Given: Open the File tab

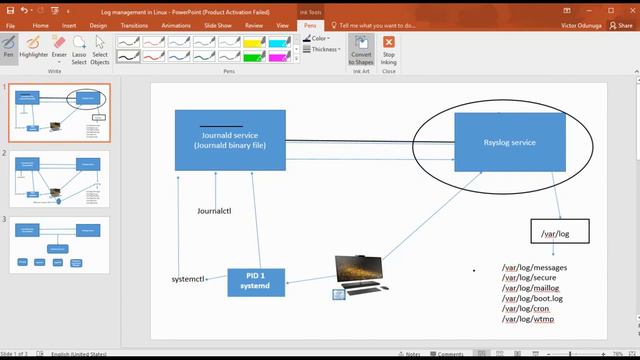Looking at the screenshot, I should [x=10, y=26].
